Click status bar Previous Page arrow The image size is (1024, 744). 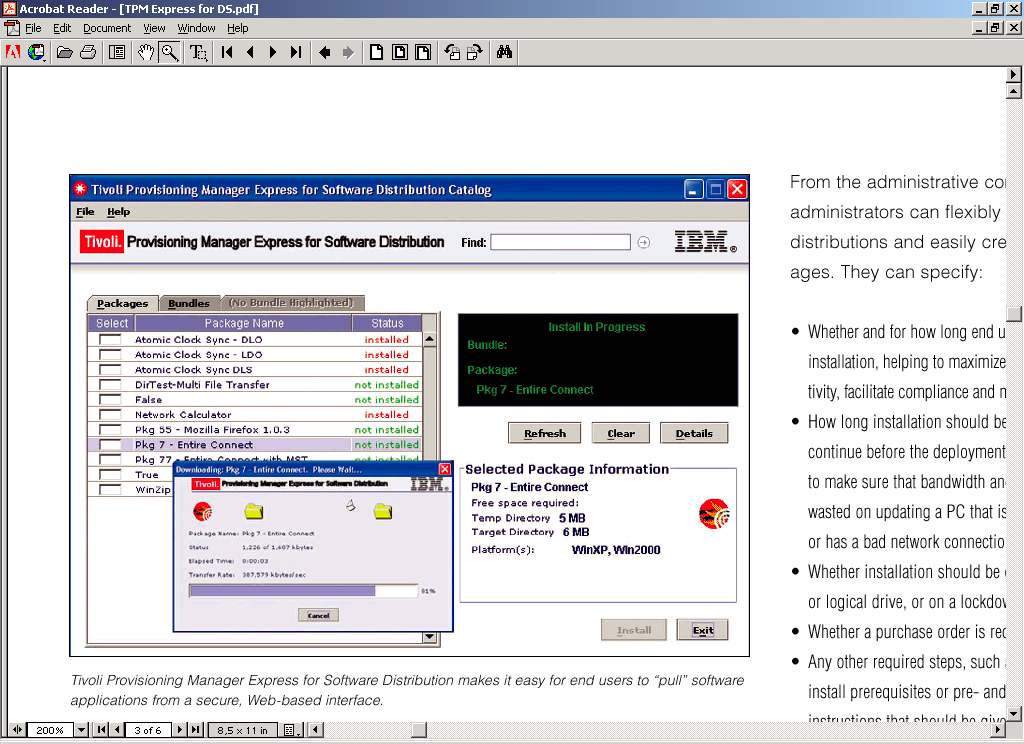click(117, 730)
